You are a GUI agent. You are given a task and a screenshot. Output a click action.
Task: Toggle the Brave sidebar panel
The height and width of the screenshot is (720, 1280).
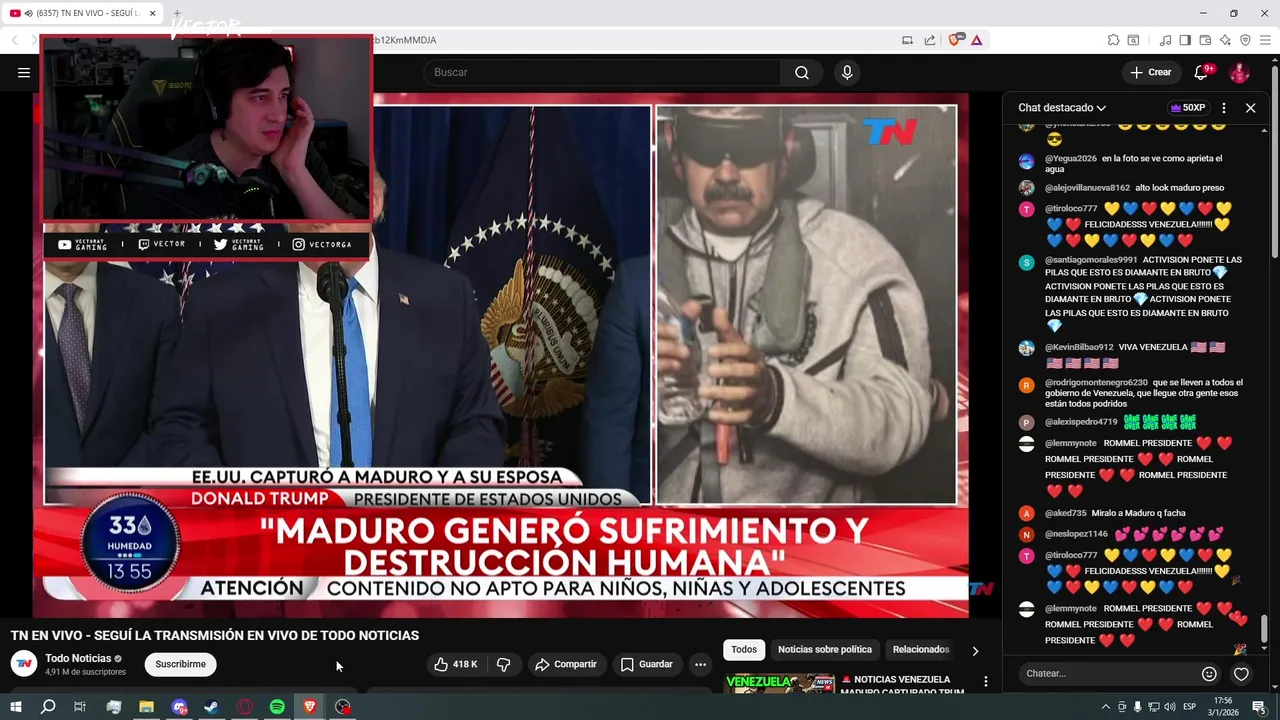tap(1185, 40)
